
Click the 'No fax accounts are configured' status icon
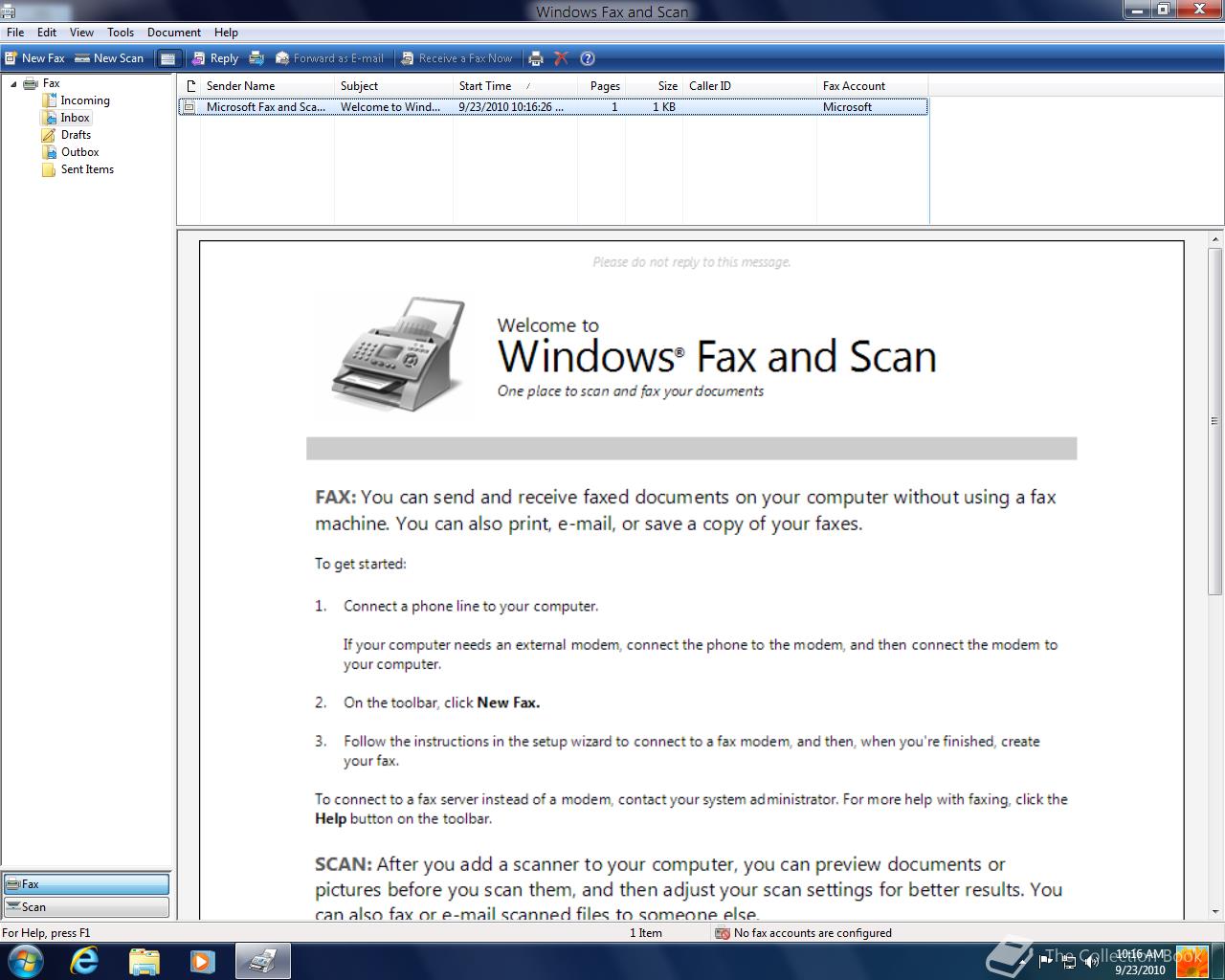coord(723,933)
